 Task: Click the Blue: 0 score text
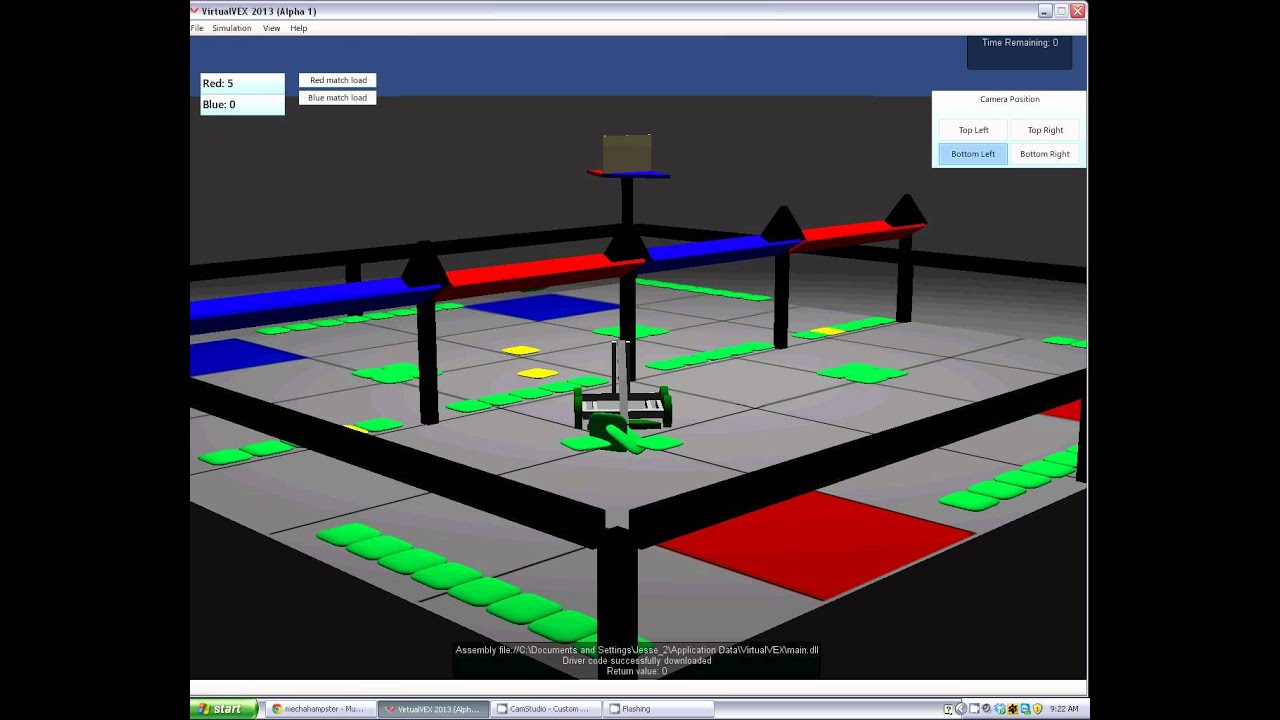(219, 104)
